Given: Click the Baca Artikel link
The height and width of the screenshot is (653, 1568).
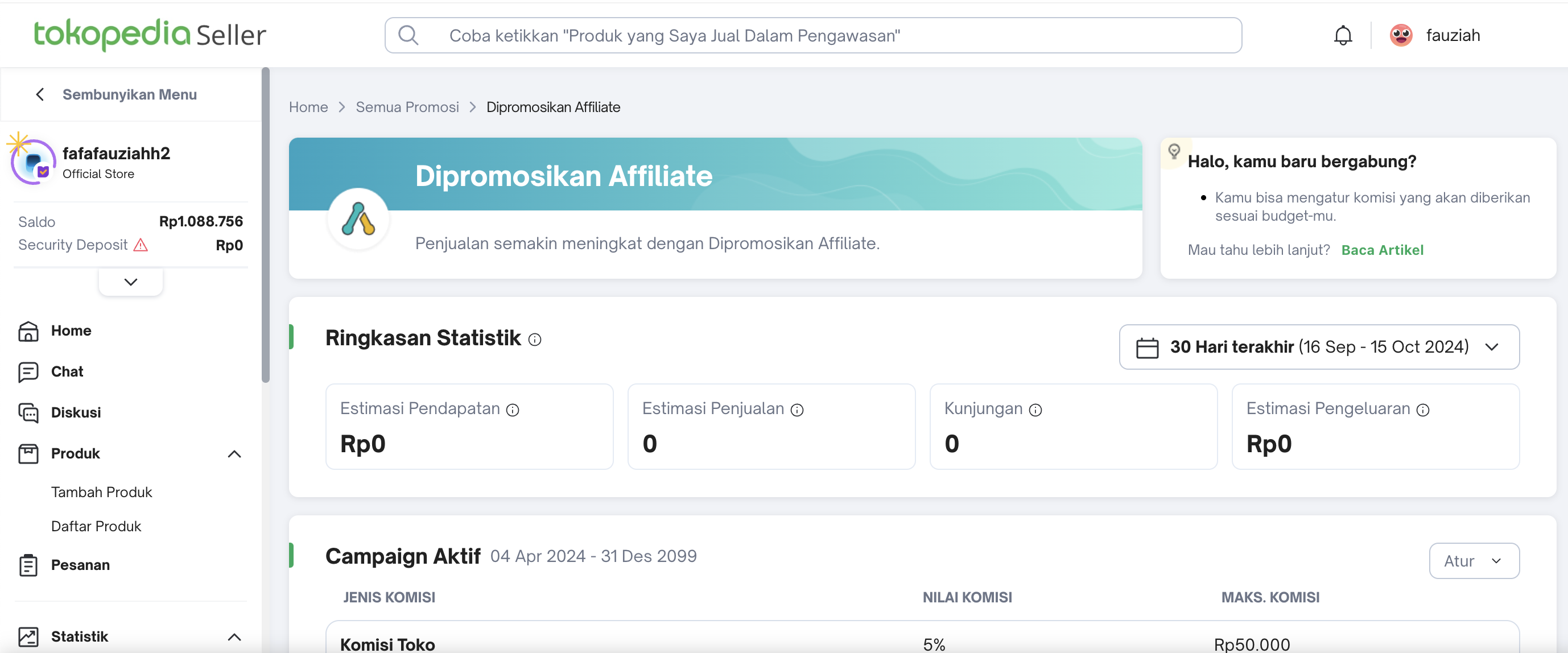Looking at the screenshot, I should coord(1382,250).
